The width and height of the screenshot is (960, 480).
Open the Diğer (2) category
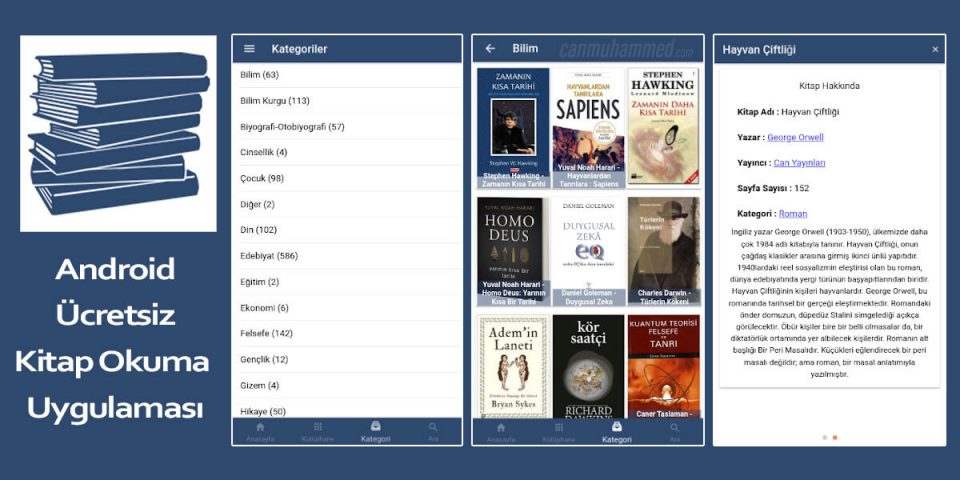[x=347, y=204]
